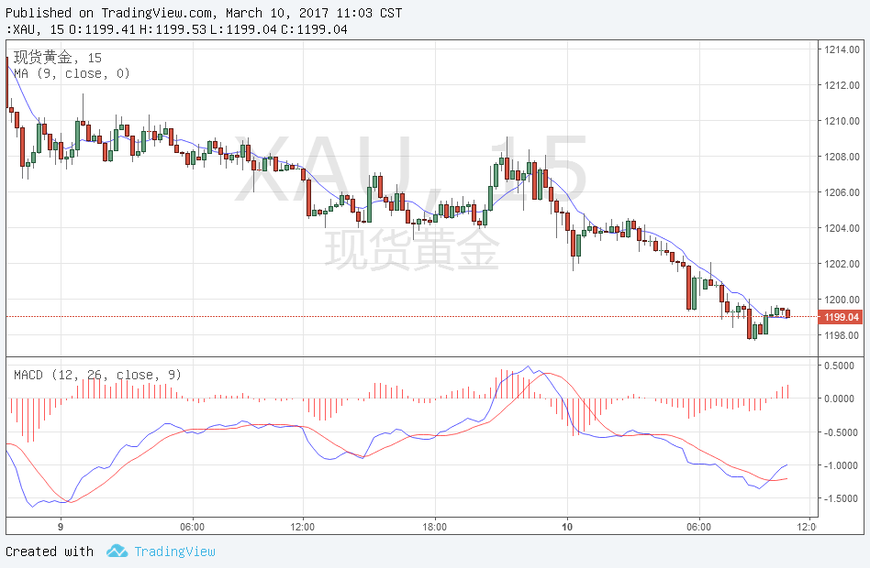
Task: Click the XAU OHLC values line
Action: 176,29
